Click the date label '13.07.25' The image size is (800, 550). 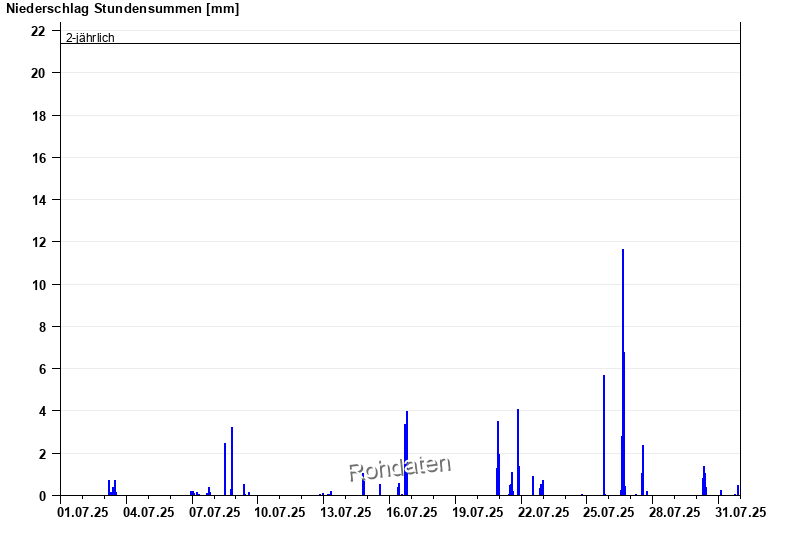click(345, 512)
